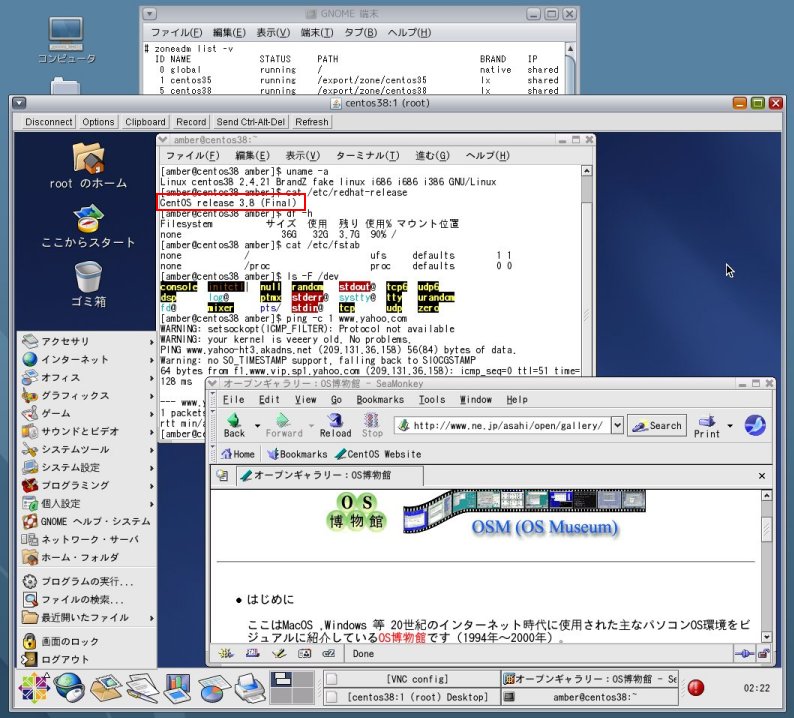Click the new tab icon on tab bar
Image resolution: width=794 pixels, height=718 pixels.
coord(222,475)
